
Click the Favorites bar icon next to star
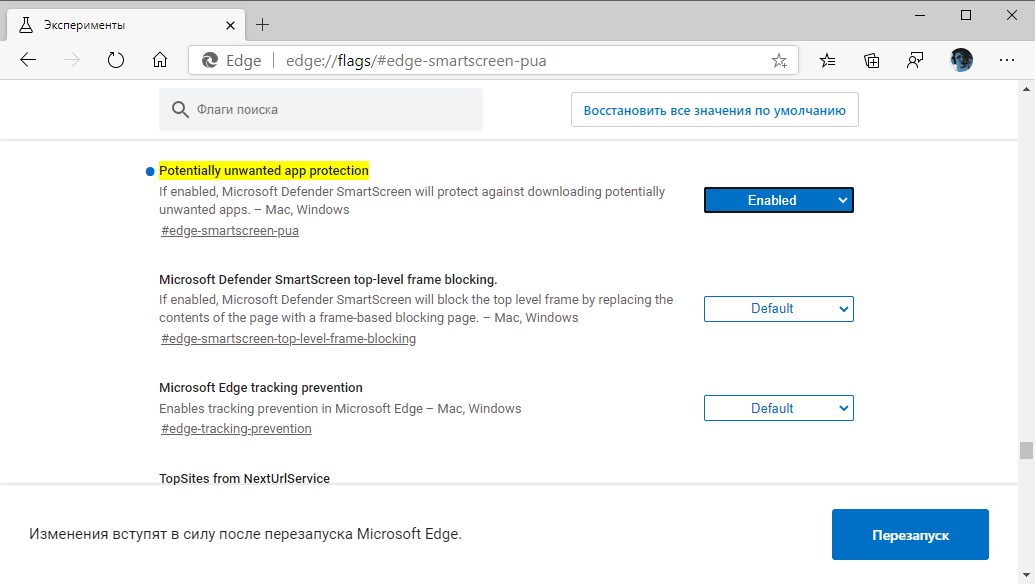(x=826, y=60)
